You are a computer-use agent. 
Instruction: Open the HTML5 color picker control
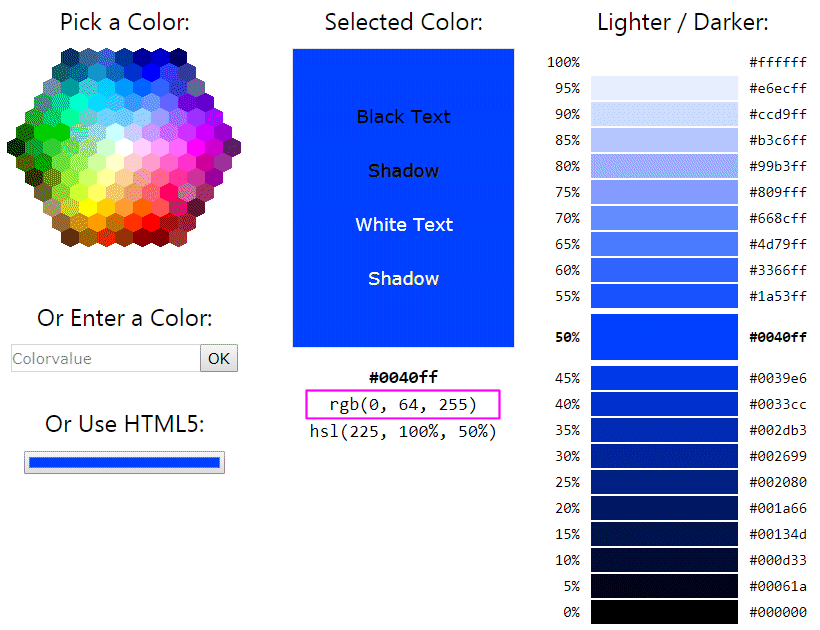click(x=124, y=462)
